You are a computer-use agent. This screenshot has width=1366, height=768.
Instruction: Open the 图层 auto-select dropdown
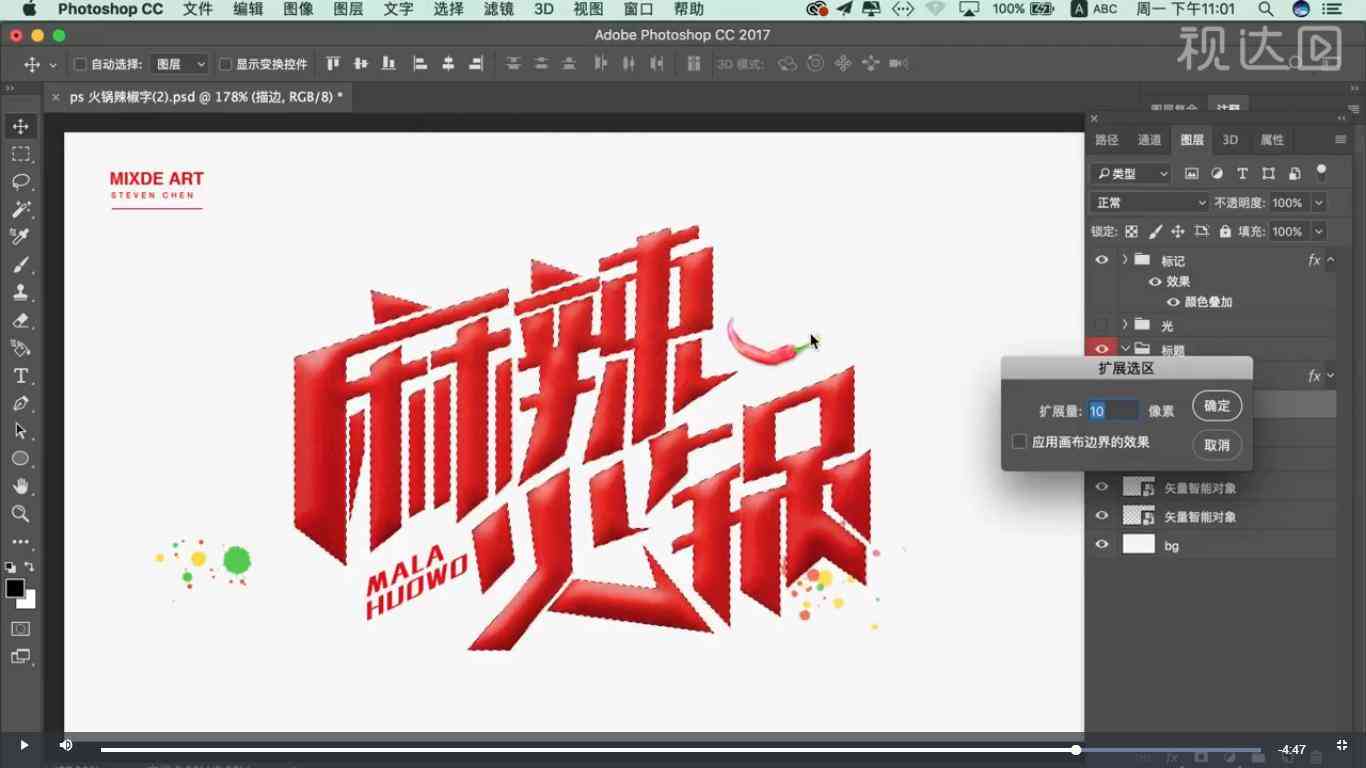[180, 64]
